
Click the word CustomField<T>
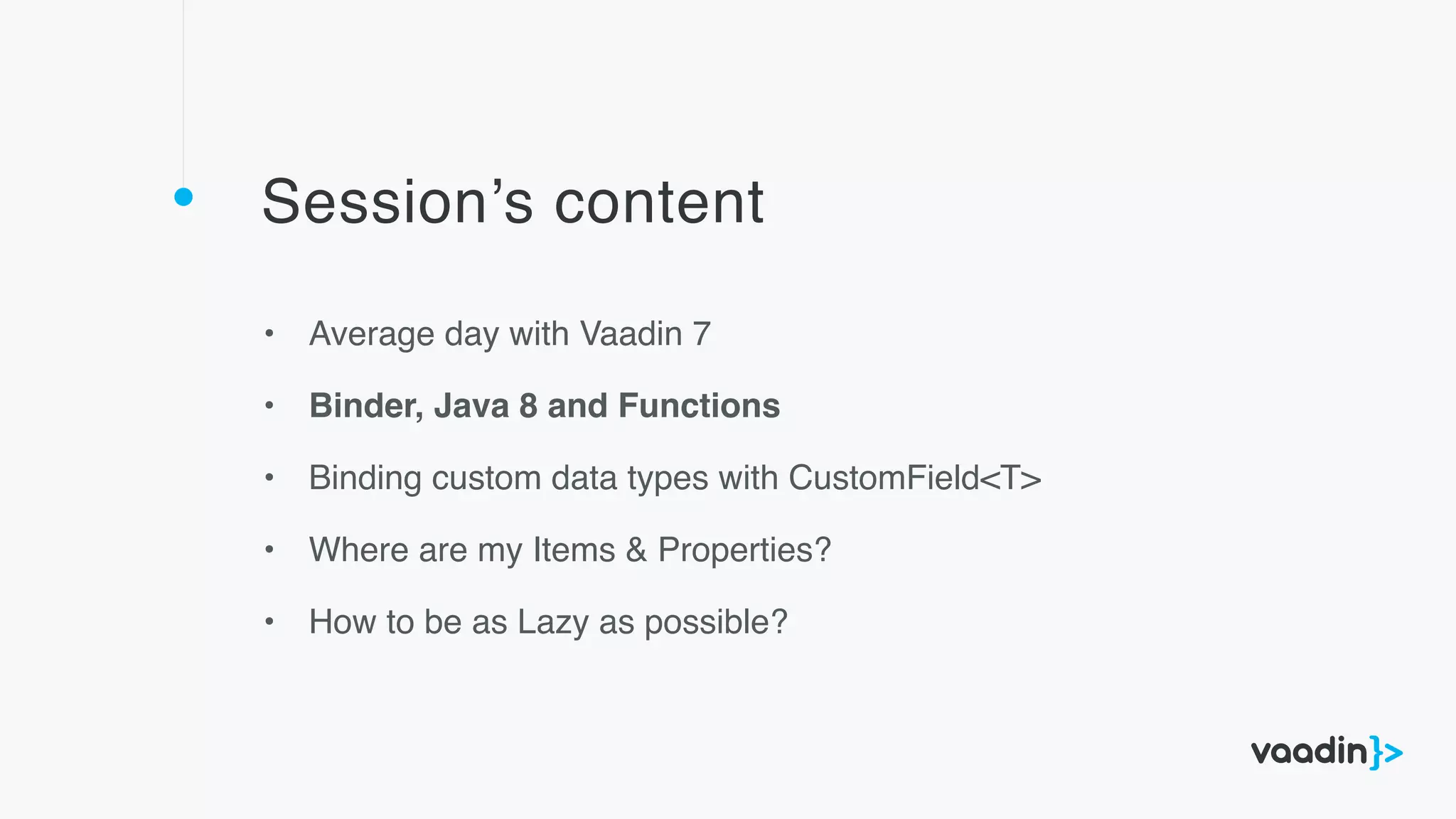coord(915,478)
